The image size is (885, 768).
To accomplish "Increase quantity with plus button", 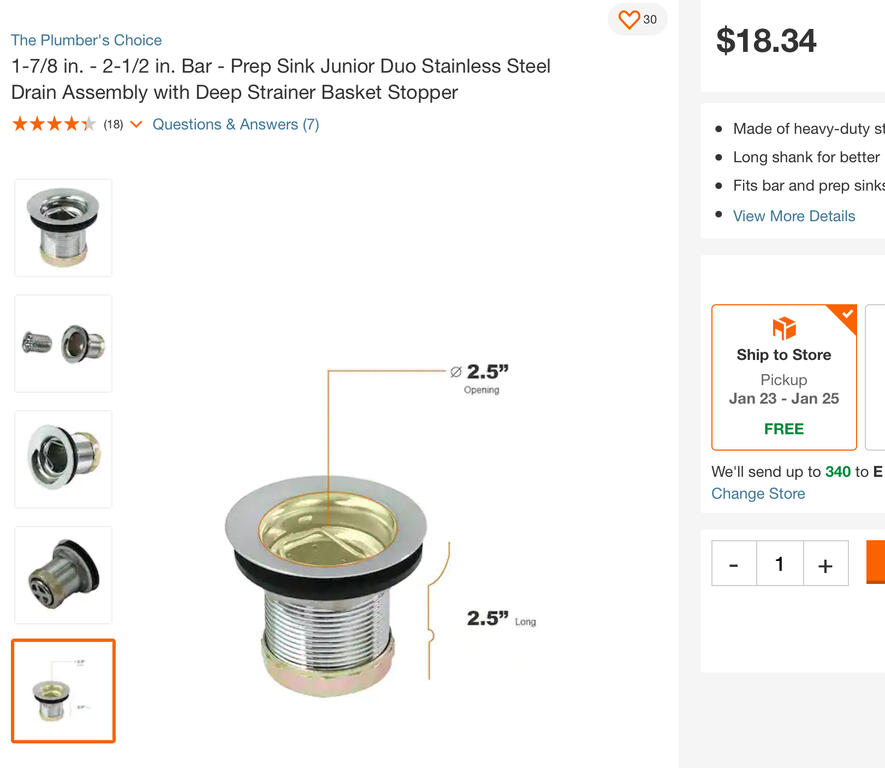I will (x=825, y=564).
